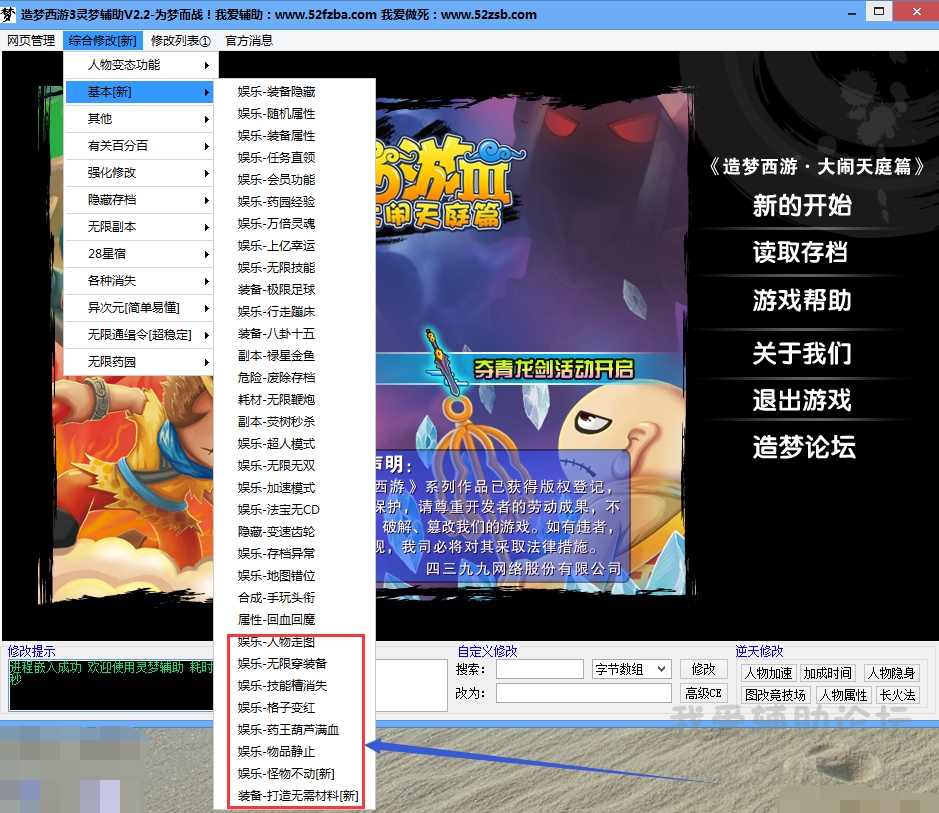Expand the 各种消失 submenu
939x813 pixels.
point(140,281)
